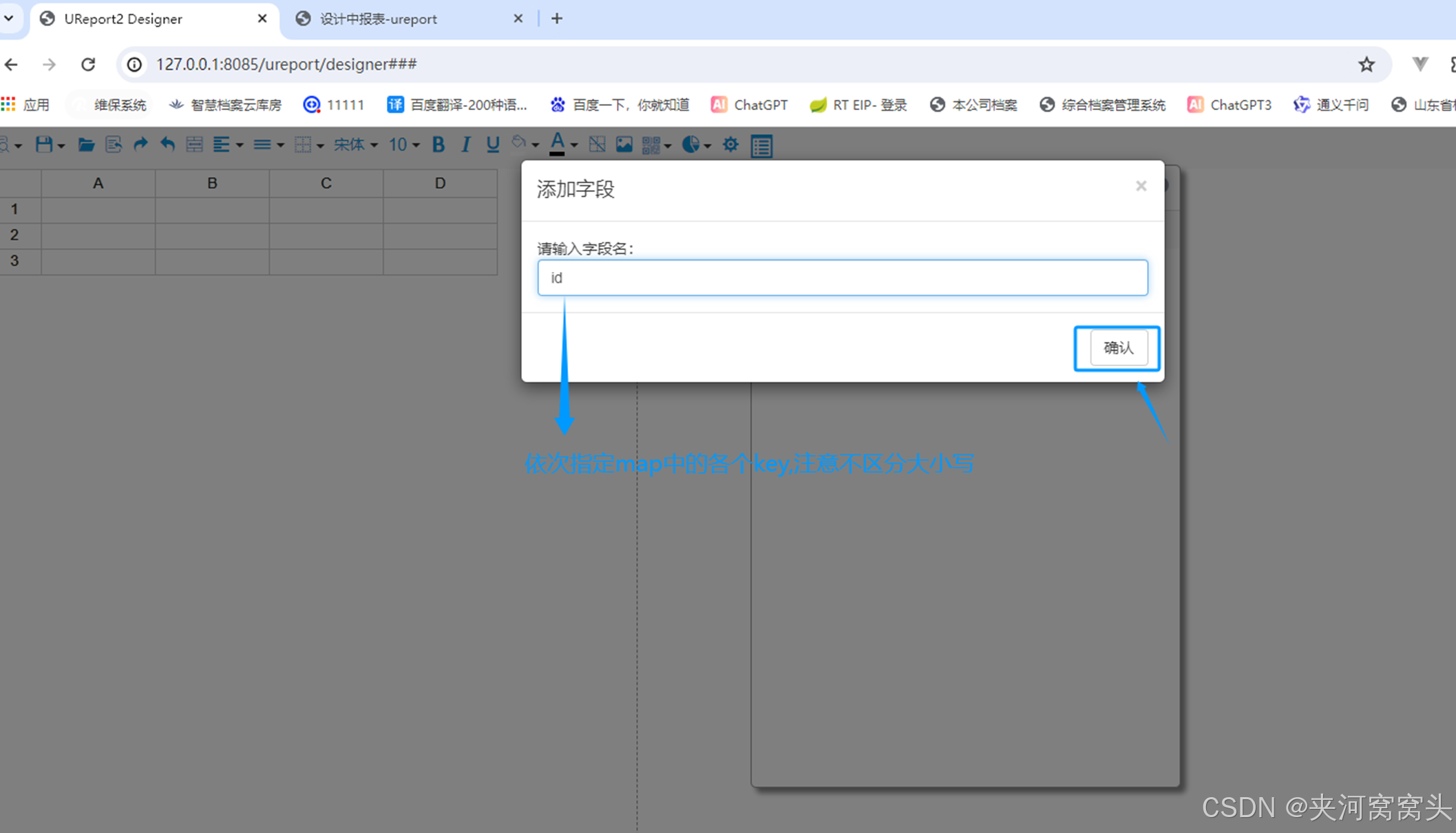Insert image icon in toolbar
The image size is (1456, 833).
[624, 145]
